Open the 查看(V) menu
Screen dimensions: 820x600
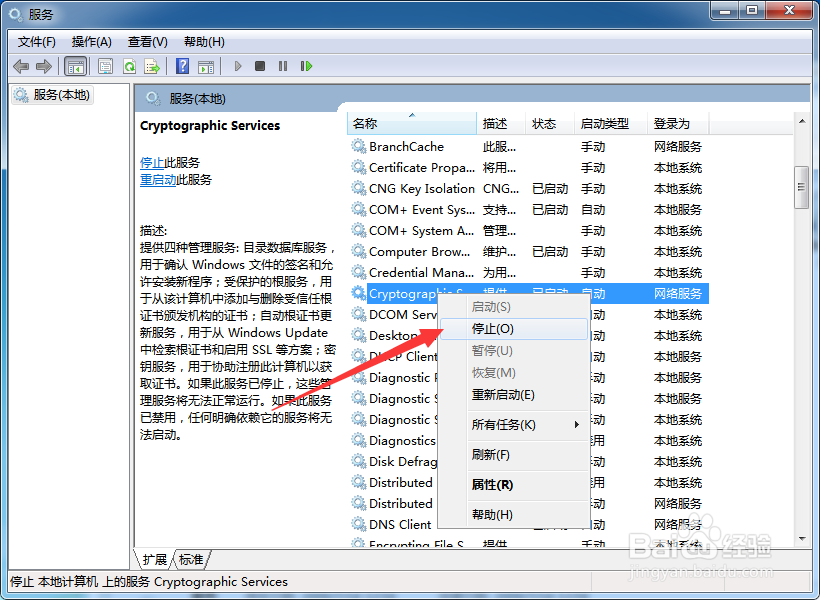click(x=146, y=41)
